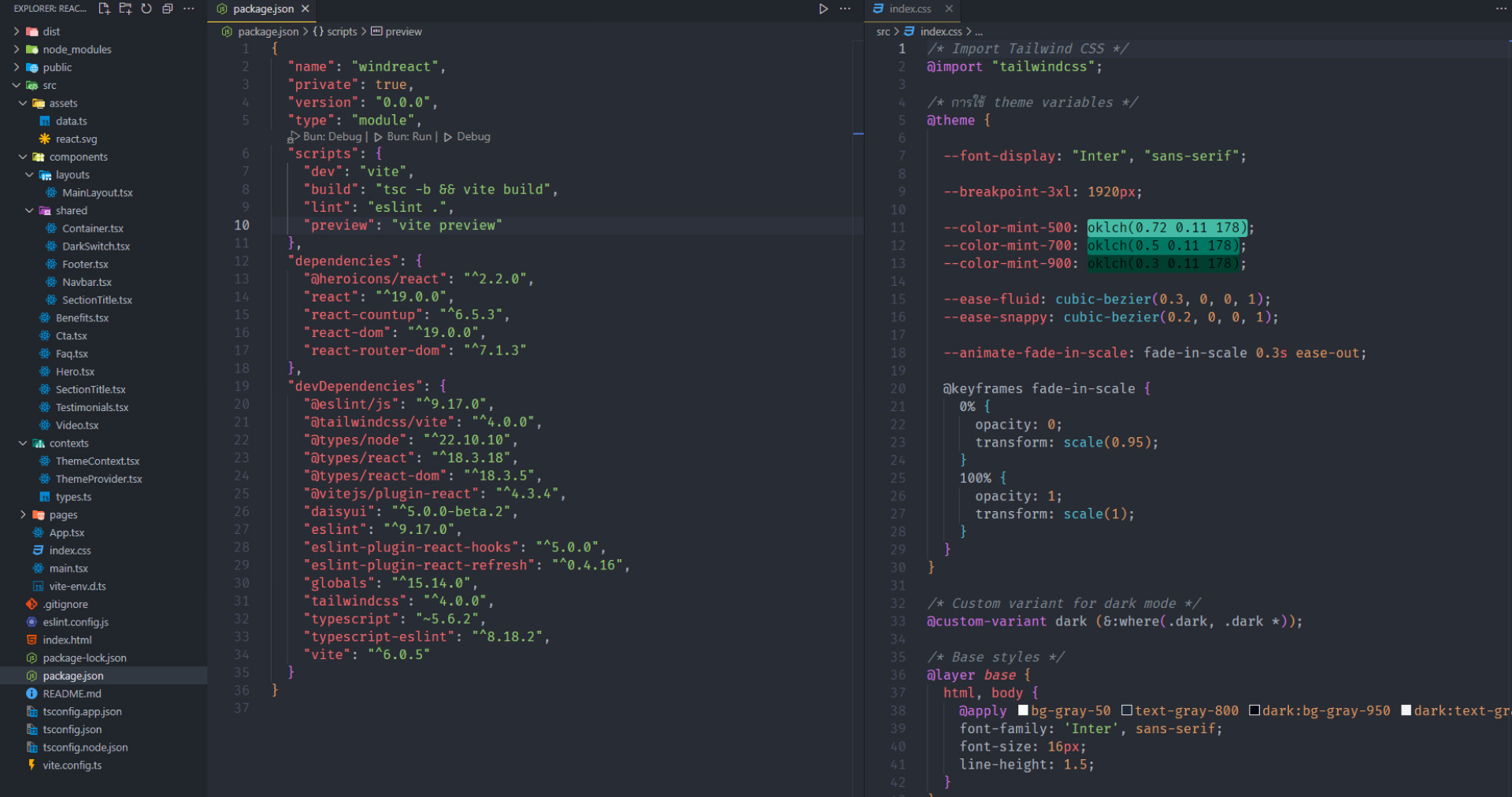The height and width of the screenshot is (797, 1512).
Task: Collapse all folders in Explorer
Action: 167,9
